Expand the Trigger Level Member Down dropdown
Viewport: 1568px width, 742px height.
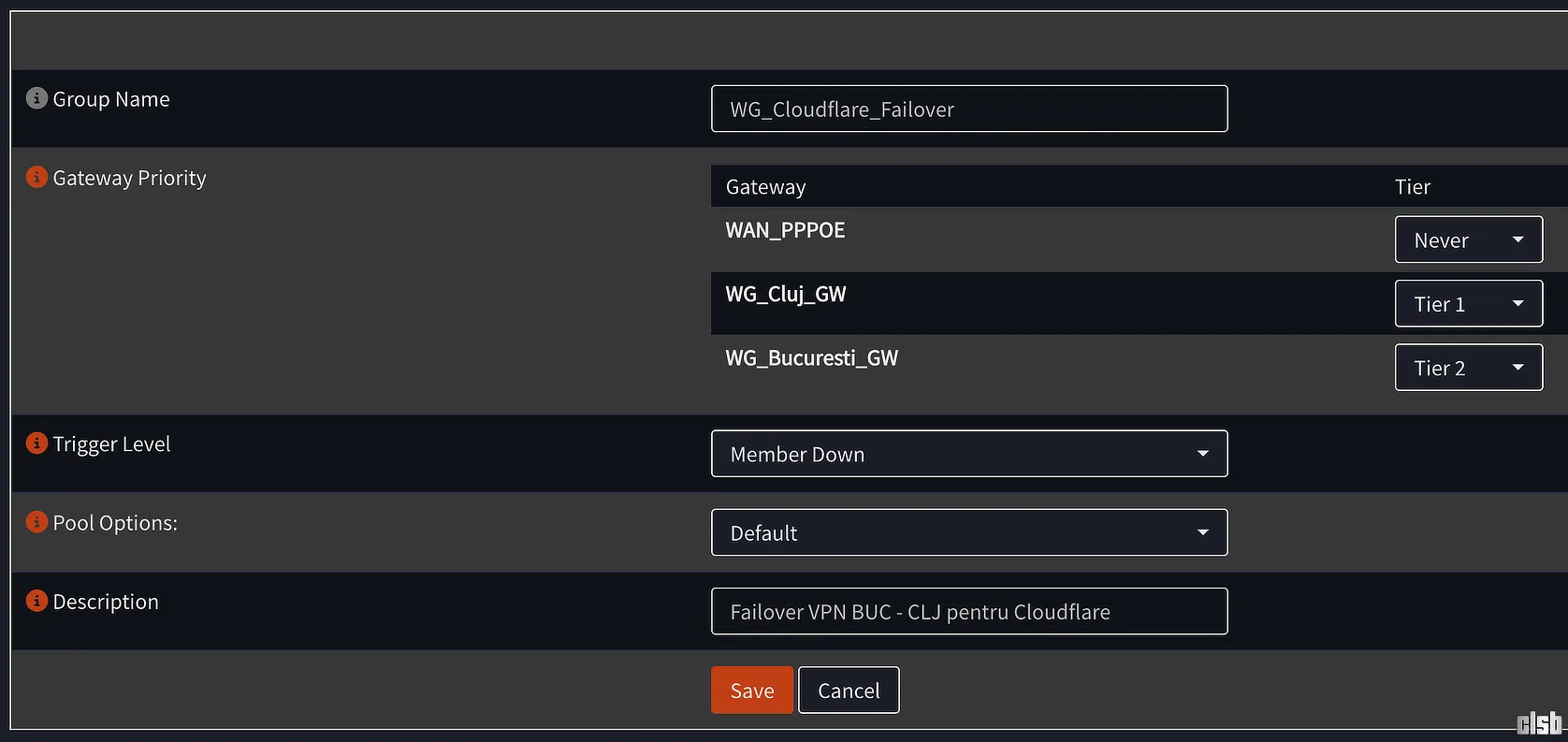point(969,454)
